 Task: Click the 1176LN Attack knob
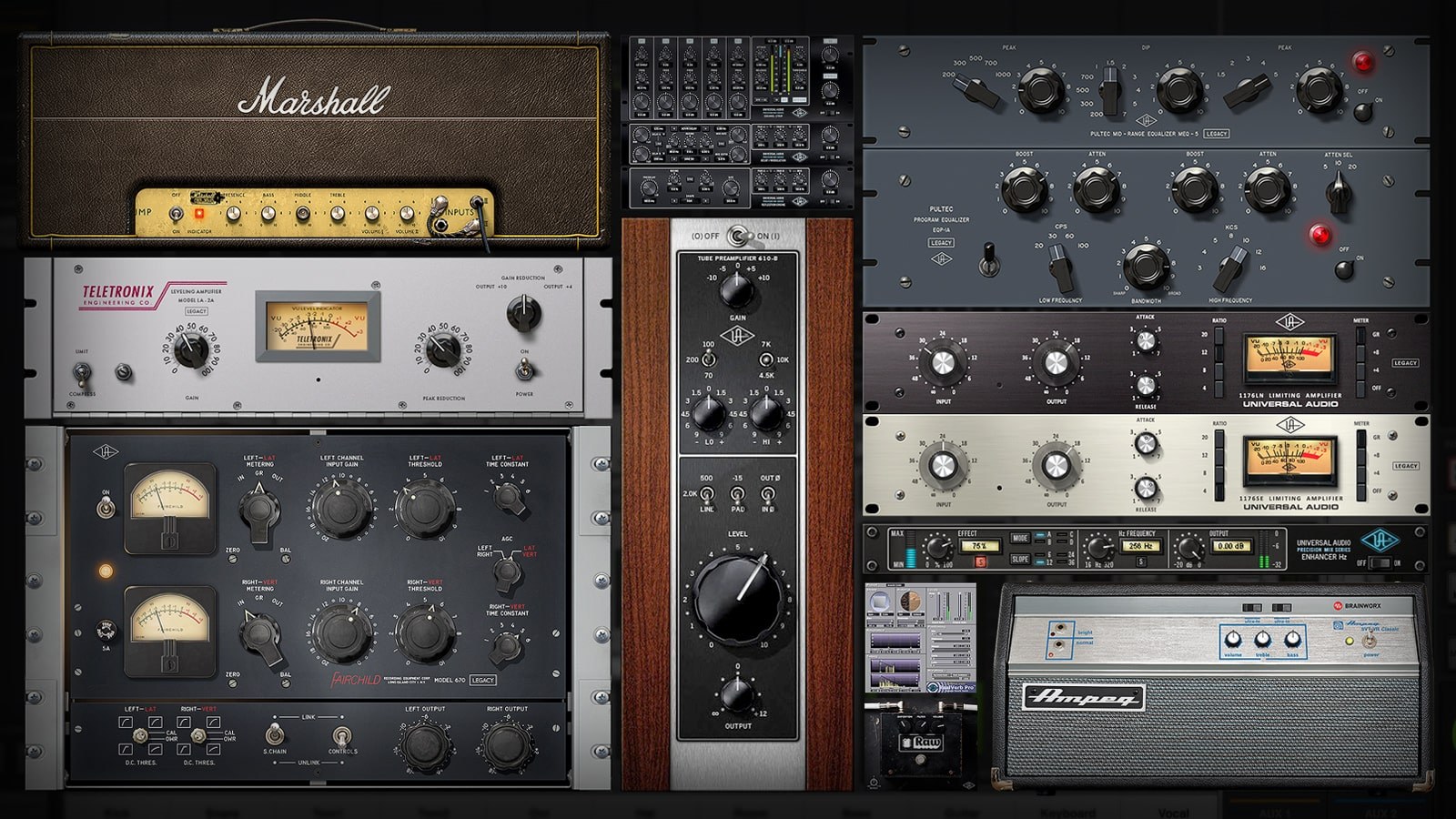[x=1146, y=341]
